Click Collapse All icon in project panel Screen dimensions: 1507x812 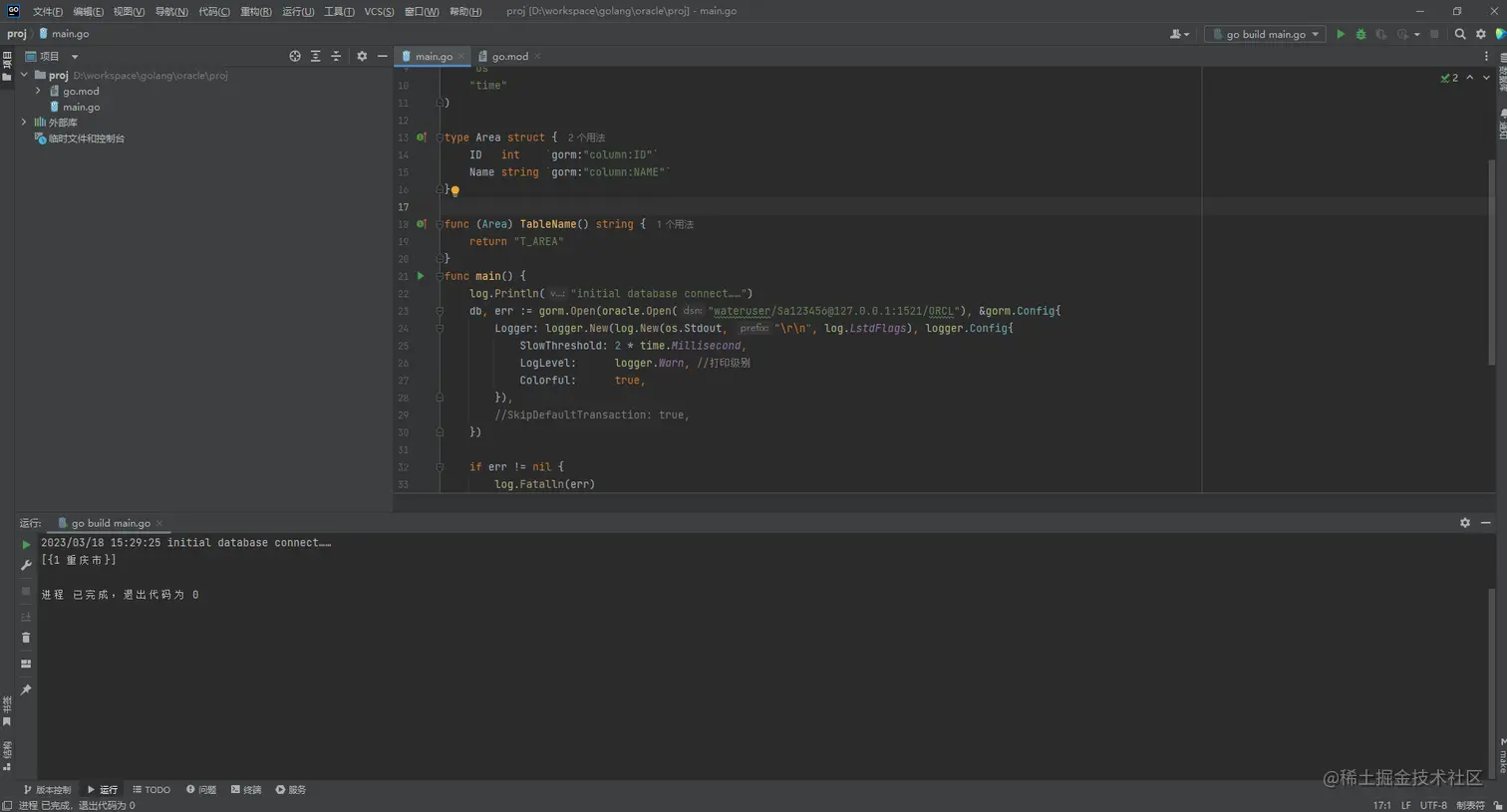coord(336,57)
